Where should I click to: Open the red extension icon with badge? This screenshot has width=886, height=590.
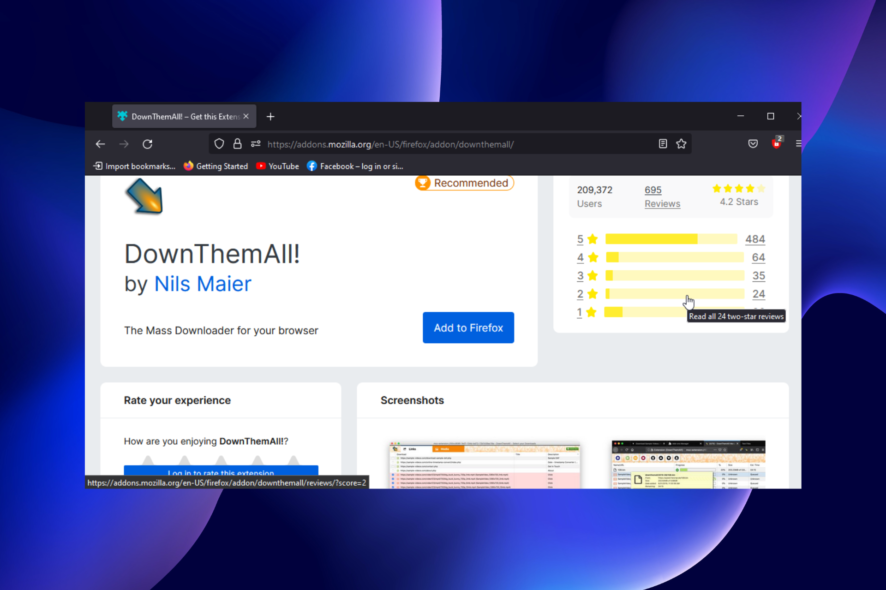tap(777, 143)
